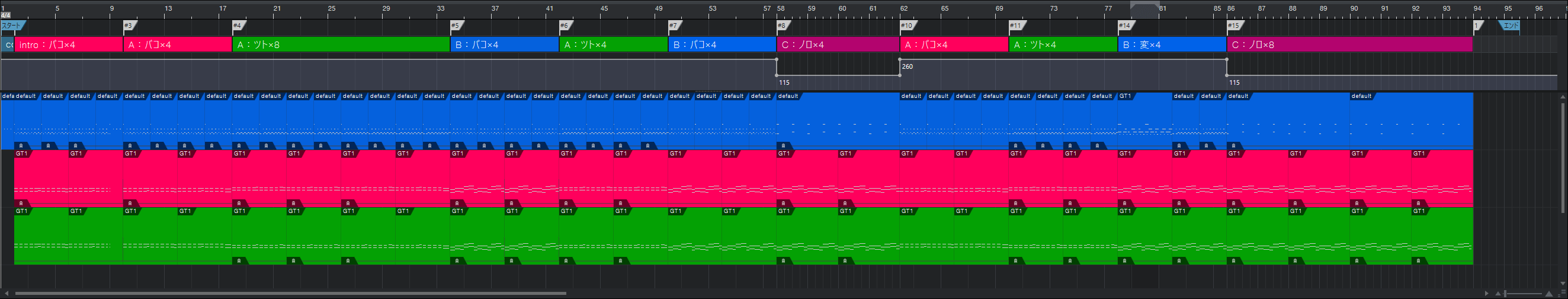Click the vertical scroll up arrow
The width and height of the screenshot is (1568, 299).
(1562, 97)
